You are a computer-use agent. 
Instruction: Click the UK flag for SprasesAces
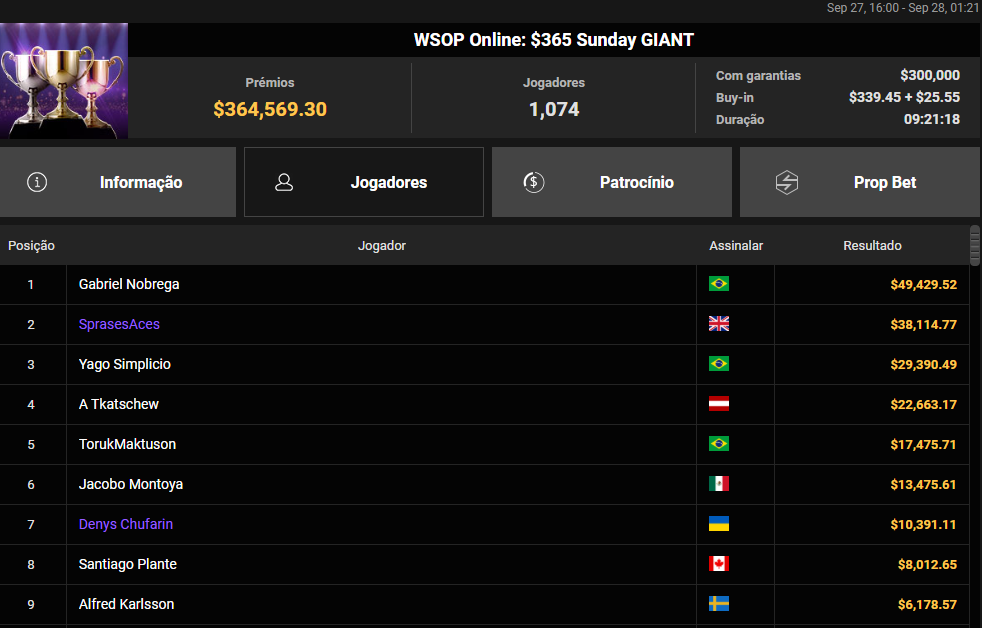pos(718,324)
